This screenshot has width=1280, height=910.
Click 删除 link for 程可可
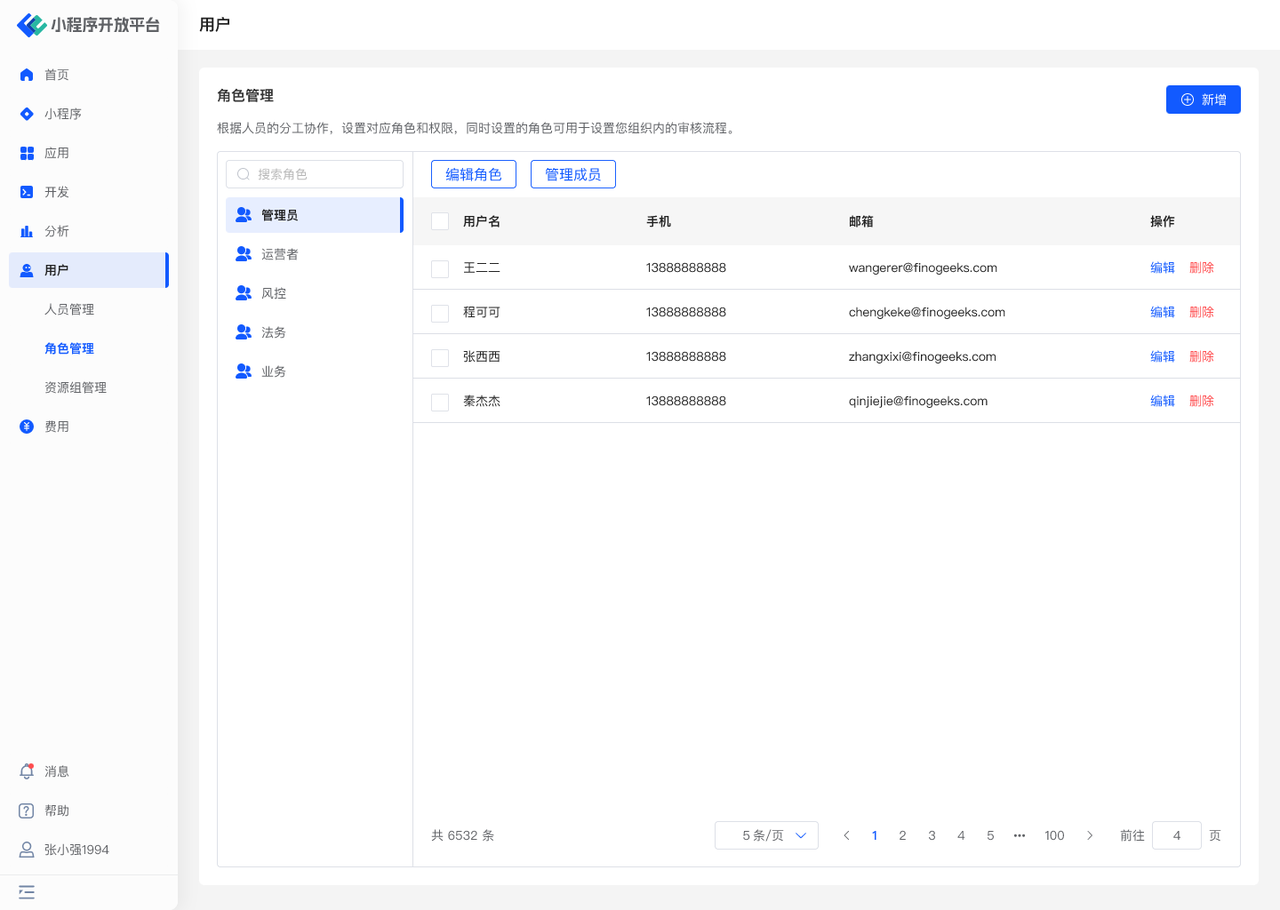(1201, 312)
